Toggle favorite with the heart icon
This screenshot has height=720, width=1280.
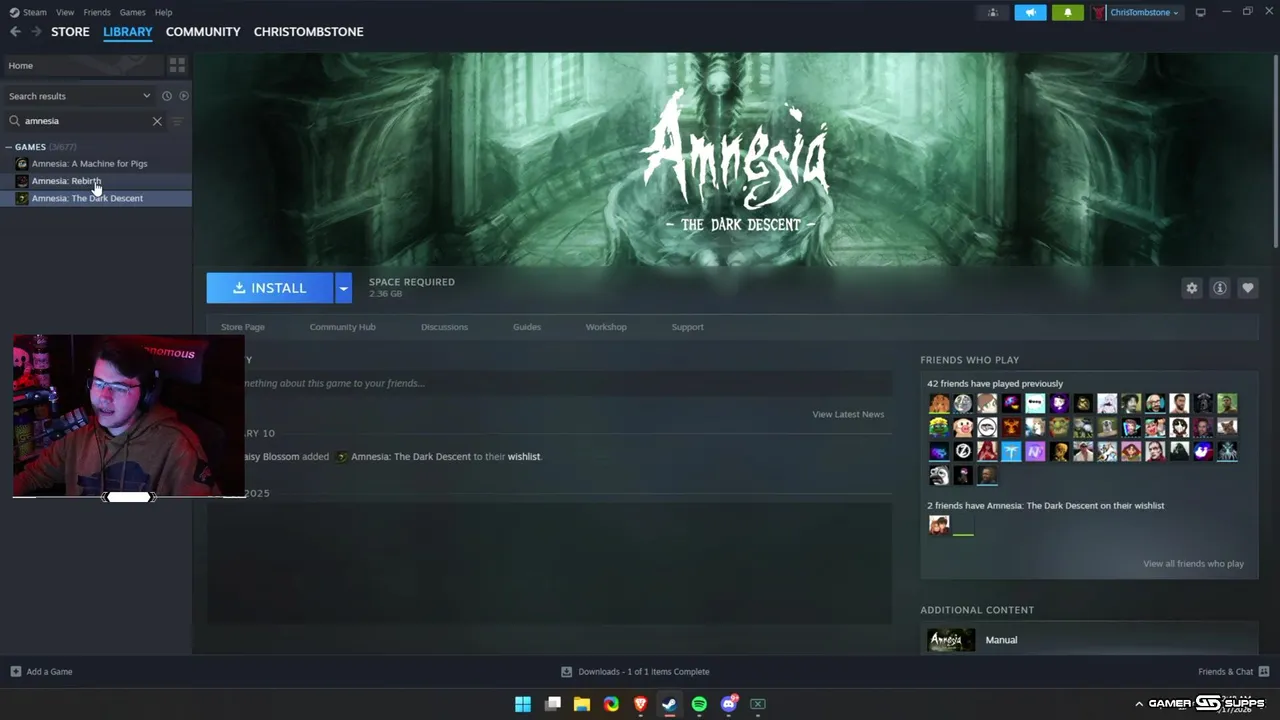click(1248, 288)
